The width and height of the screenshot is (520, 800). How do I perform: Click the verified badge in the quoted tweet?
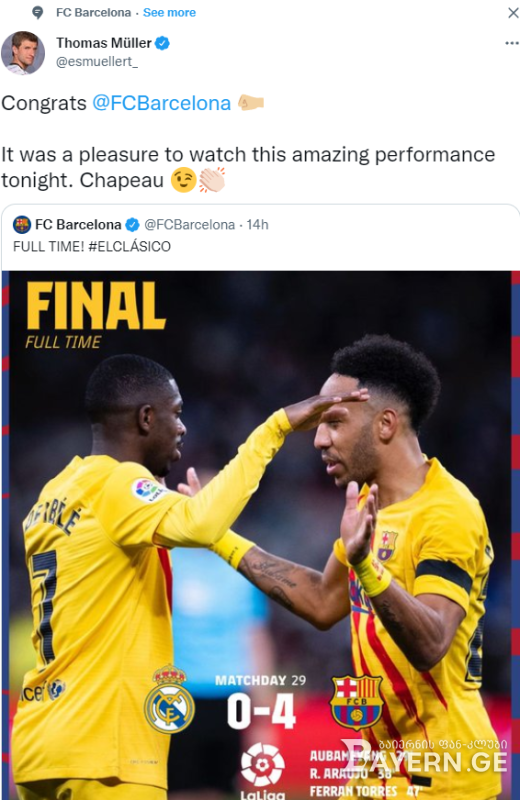(133, 224)
